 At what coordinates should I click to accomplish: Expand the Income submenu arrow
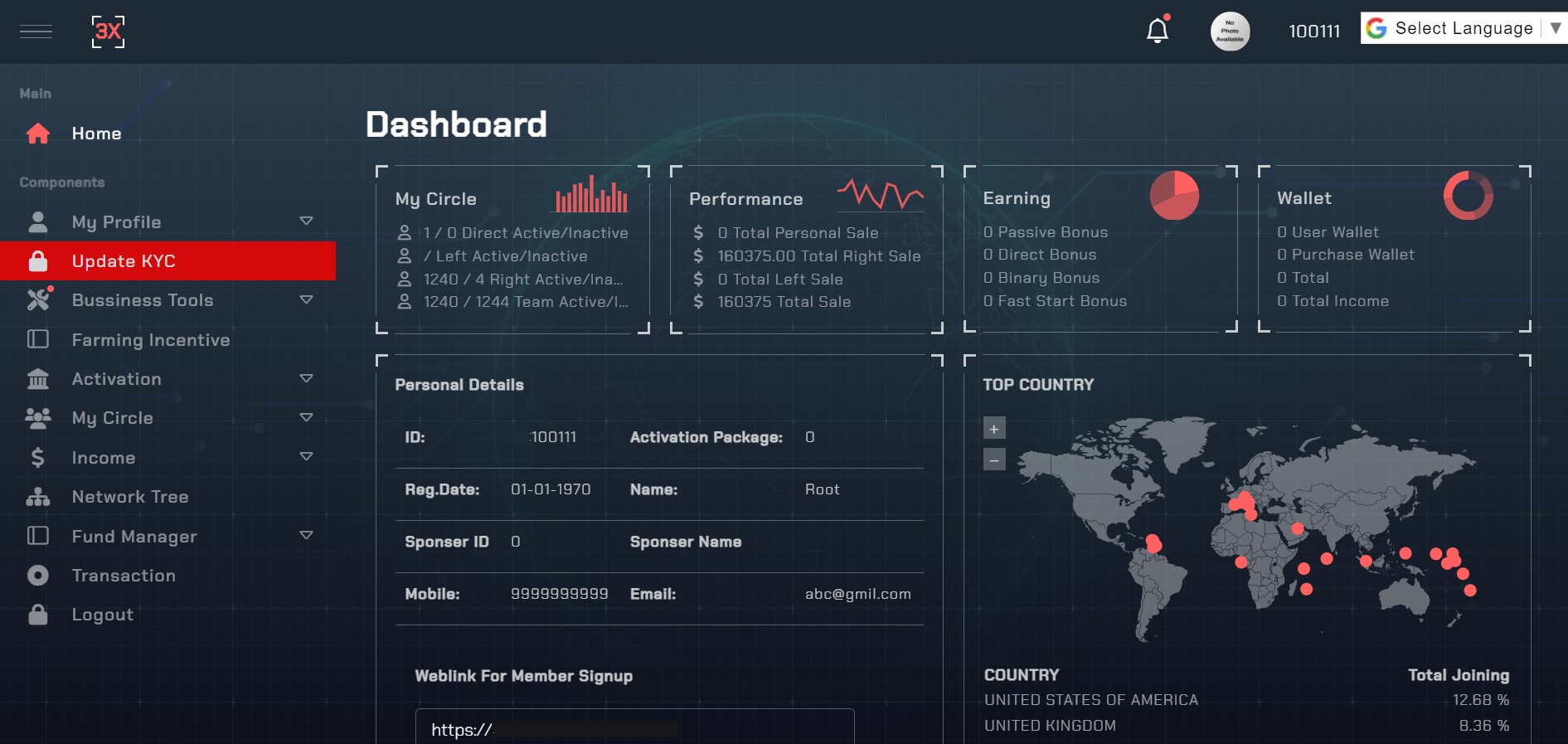click(306, 457)
